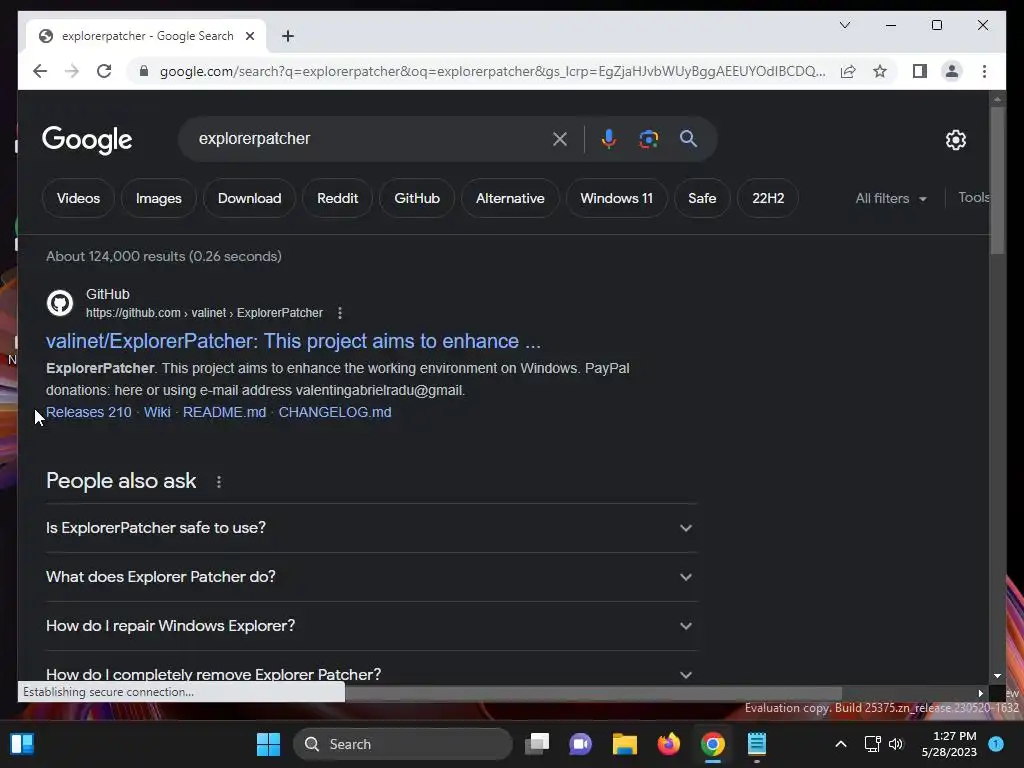
Task: Search by image with Google Lens
Action: coord(648,138)
